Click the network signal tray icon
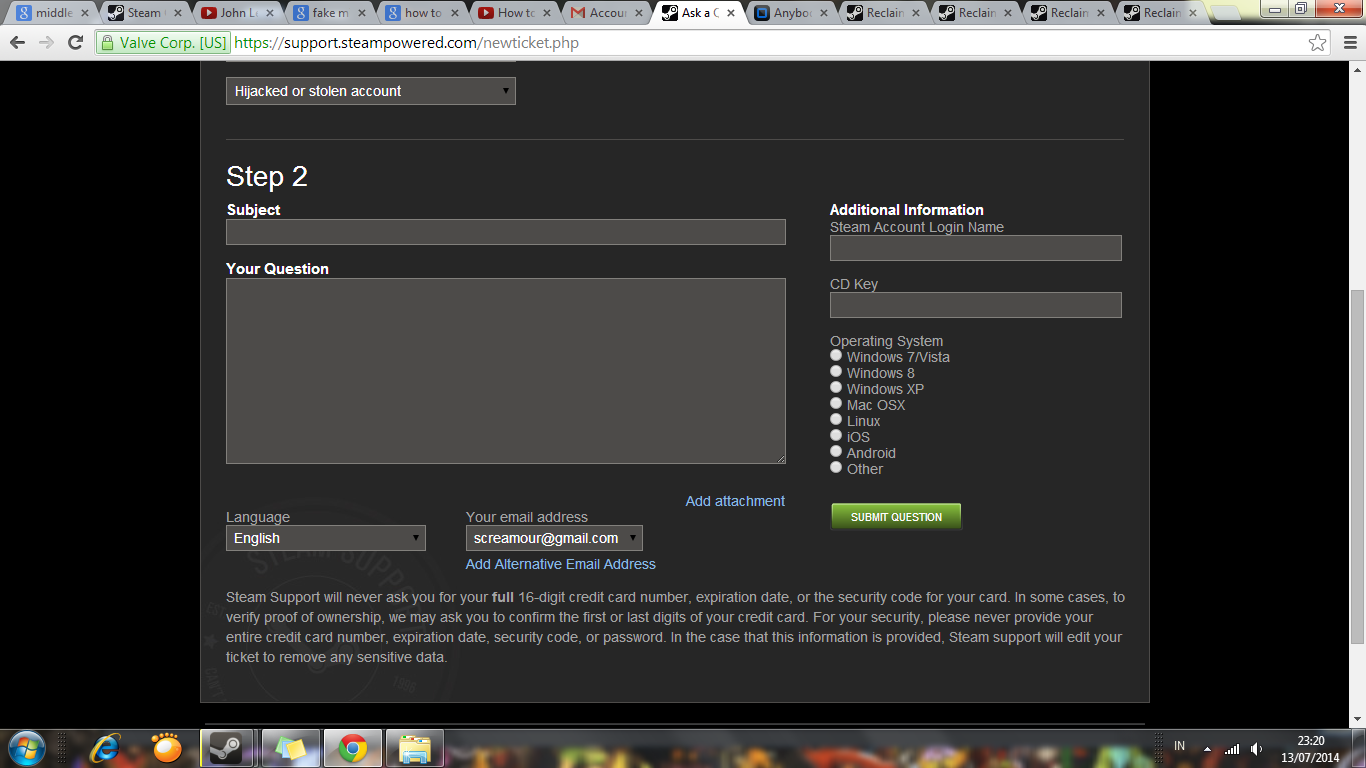Image resolution: width=1366 pixels, height=768 pixels. tap(1232, 748)
